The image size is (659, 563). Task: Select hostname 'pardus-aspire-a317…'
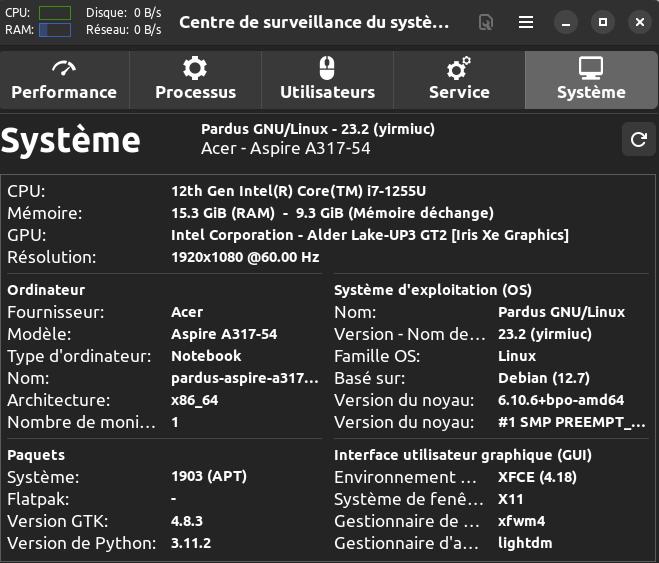pyautogui.click(x=245, y=378)
